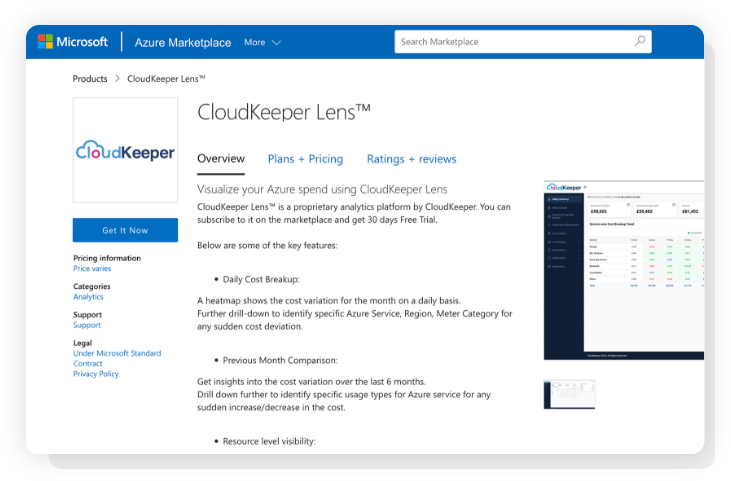Click the CloudKeeper logo tile
Viewport: 731px width, 481px height.
pos(125,150)
